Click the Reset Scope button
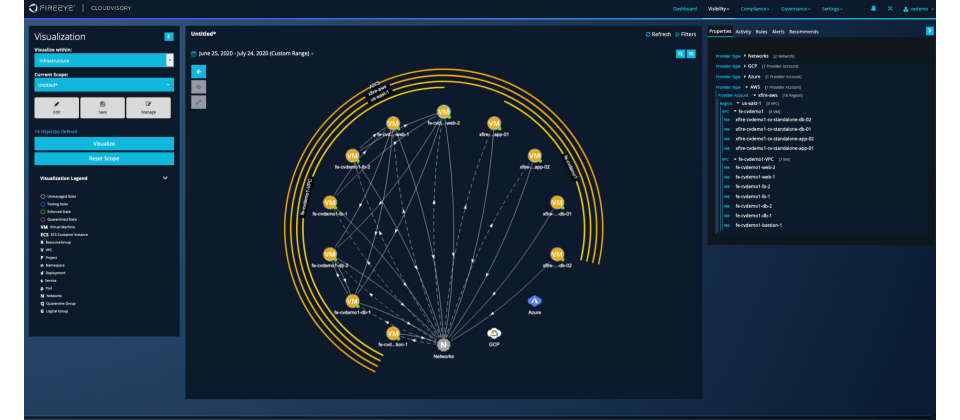The height and width of the screenshot is (420, 960). [104, 159]
